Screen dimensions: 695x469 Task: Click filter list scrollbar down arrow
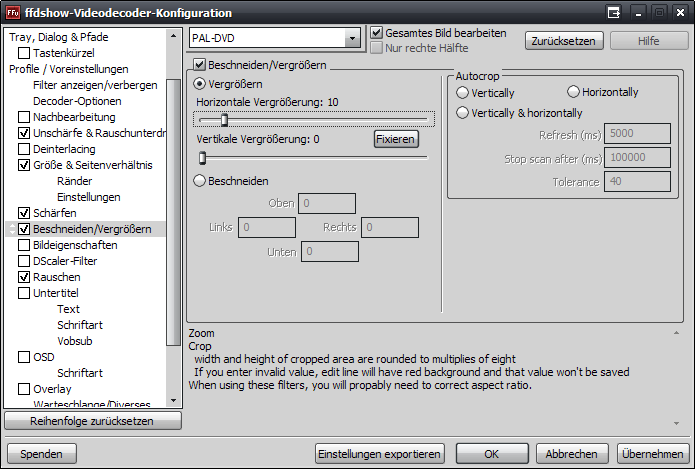[173, 401]
